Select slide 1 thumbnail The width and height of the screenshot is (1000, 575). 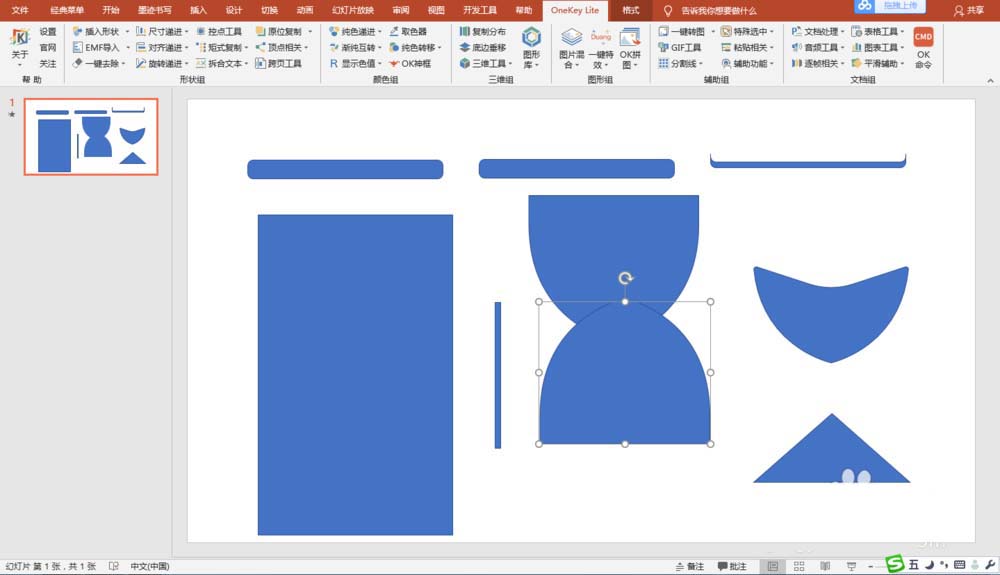[91, 136]
